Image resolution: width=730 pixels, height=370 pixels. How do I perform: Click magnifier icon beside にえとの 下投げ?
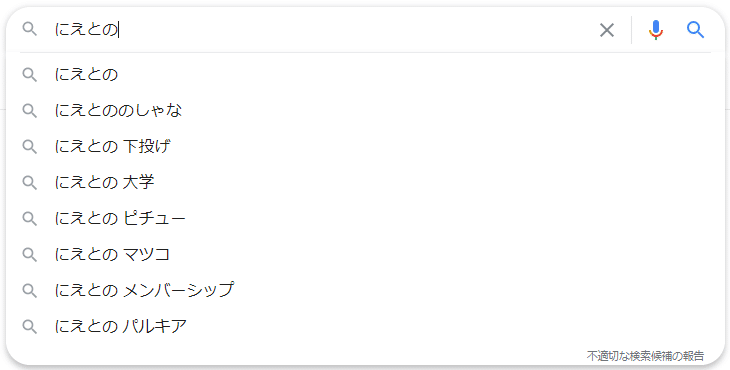(x=30, y=146)
